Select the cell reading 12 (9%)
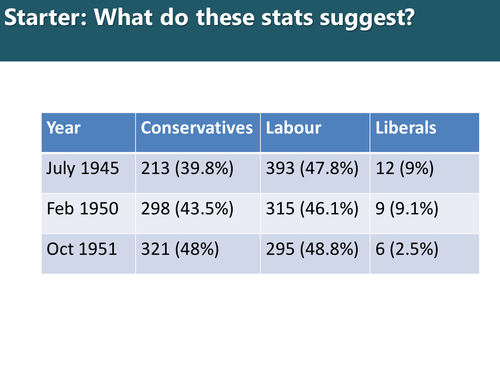 point(425,173)
